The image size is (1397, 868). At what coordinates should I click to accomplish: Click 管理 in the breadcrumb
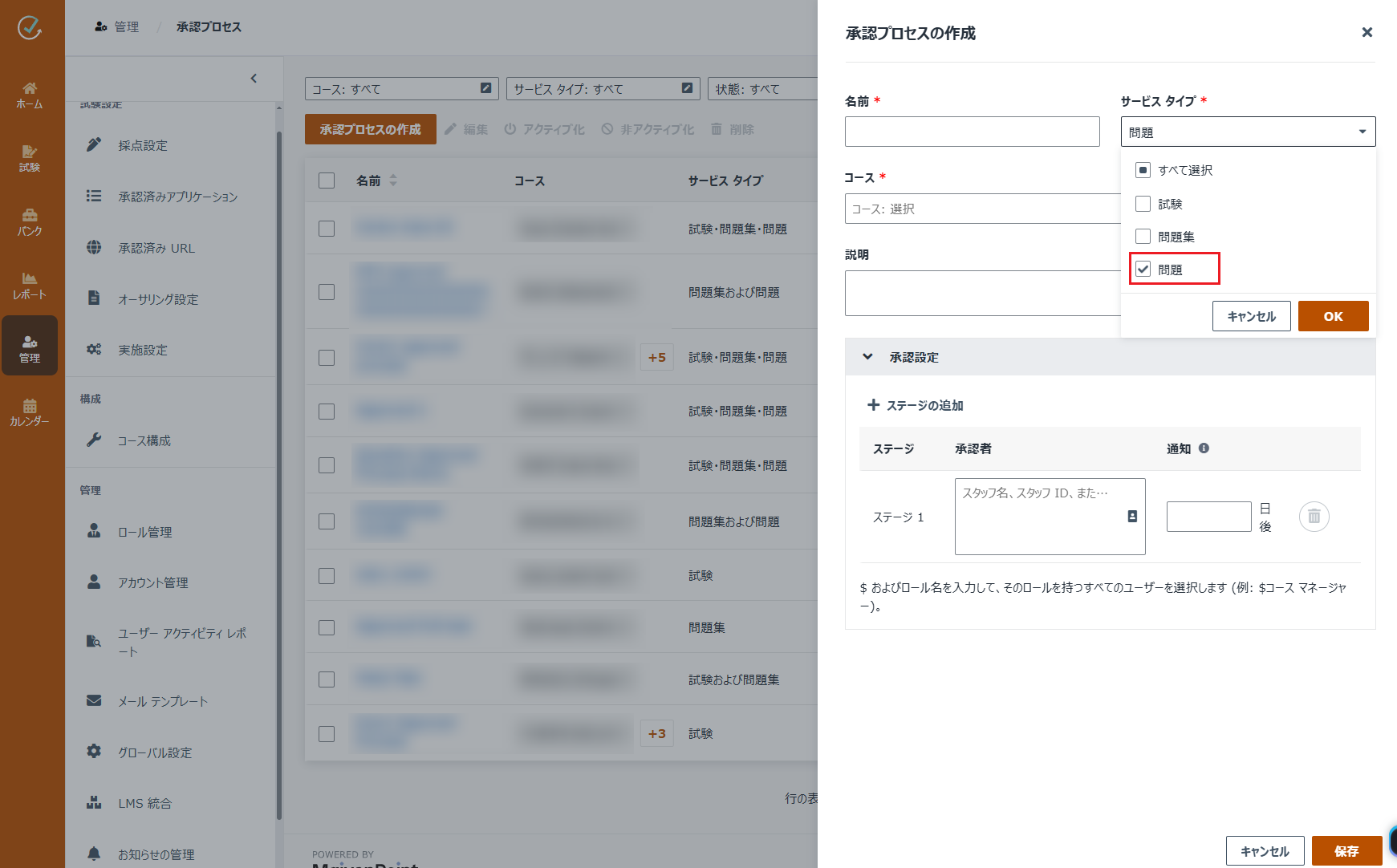pos(126,26)
